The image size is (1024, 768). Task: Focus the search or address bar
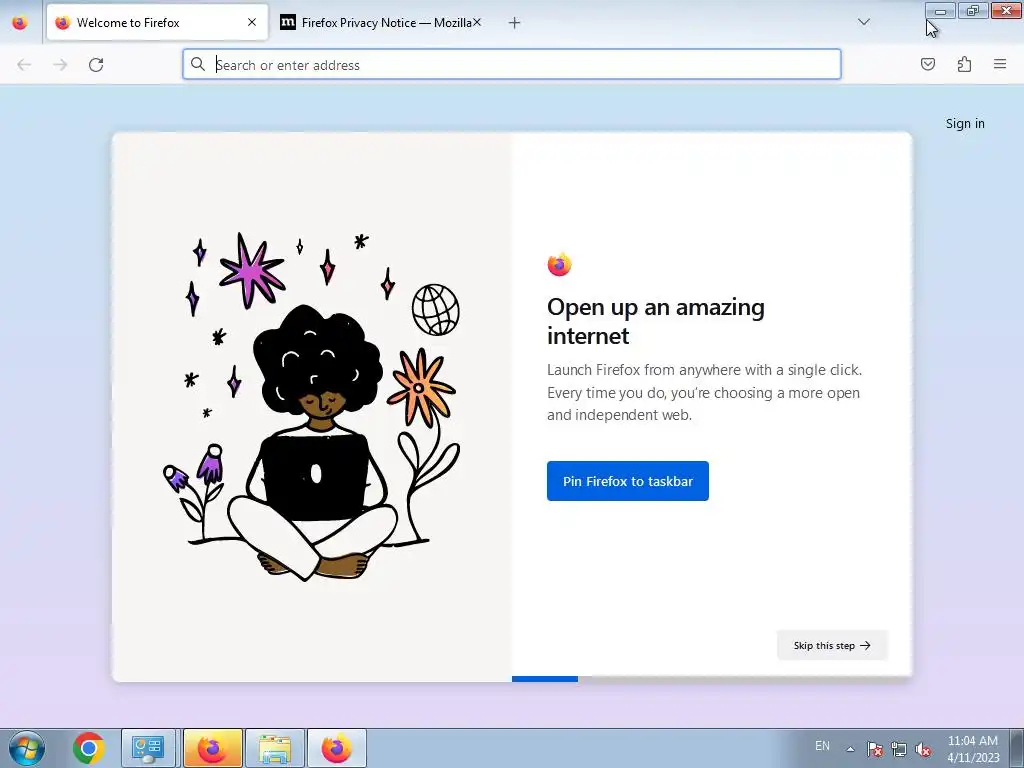(x=511, y=65)
